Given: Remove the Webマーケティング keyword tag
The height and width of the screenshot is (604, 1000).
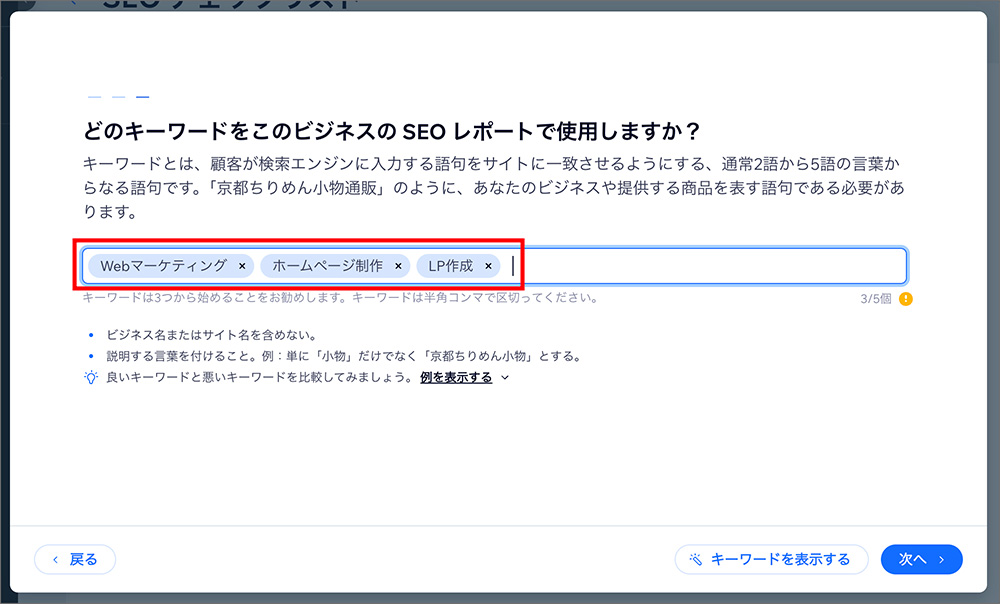Looking at the screenshot, I should (x=242, y=266).
